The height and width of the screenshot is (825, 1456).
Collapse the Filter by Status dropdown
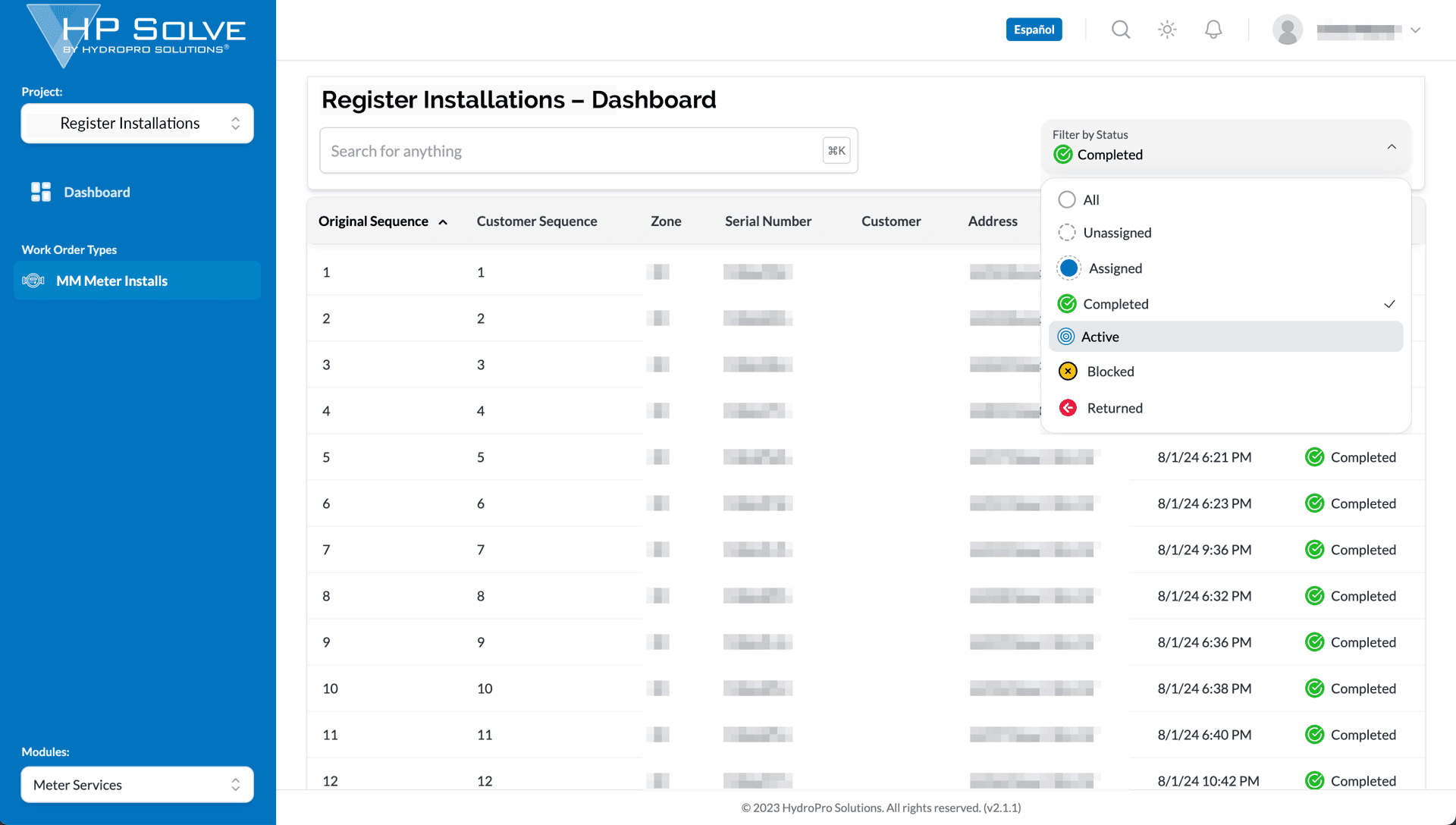pyautogui.click(x=1392, y=146)
